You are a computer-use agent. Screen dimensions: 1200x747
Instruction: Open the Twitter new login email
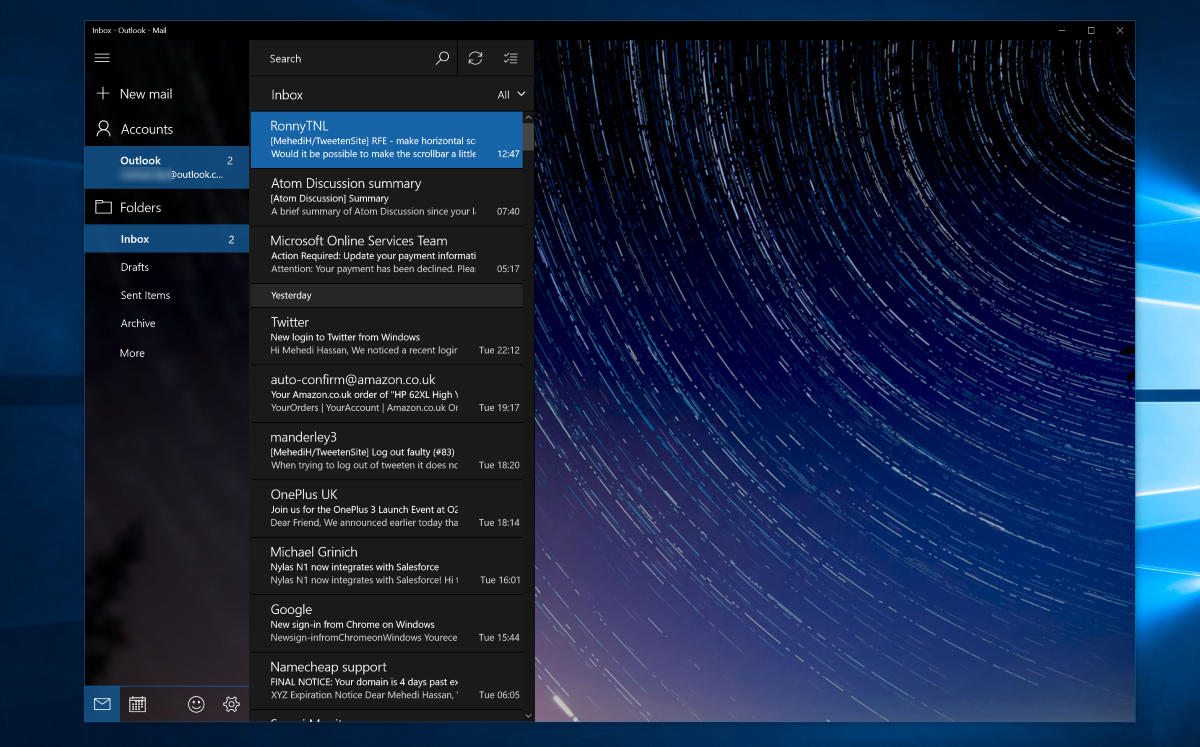(386, 336)
